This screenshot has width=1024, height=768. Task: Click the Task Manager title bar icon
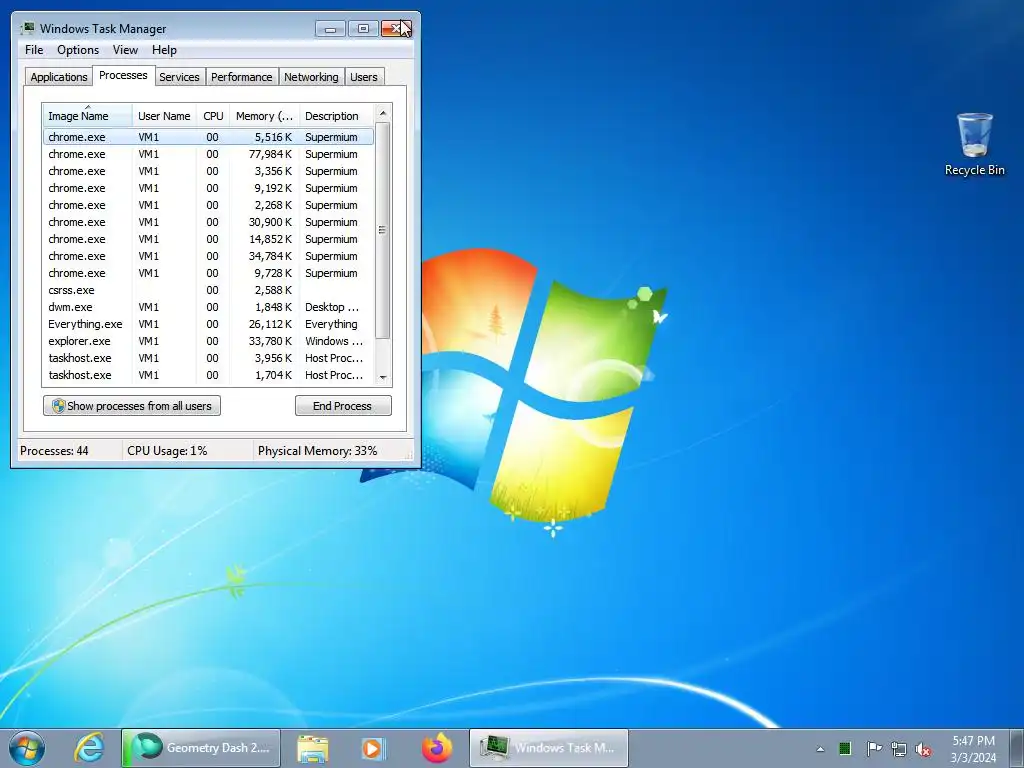click(27, 29)
